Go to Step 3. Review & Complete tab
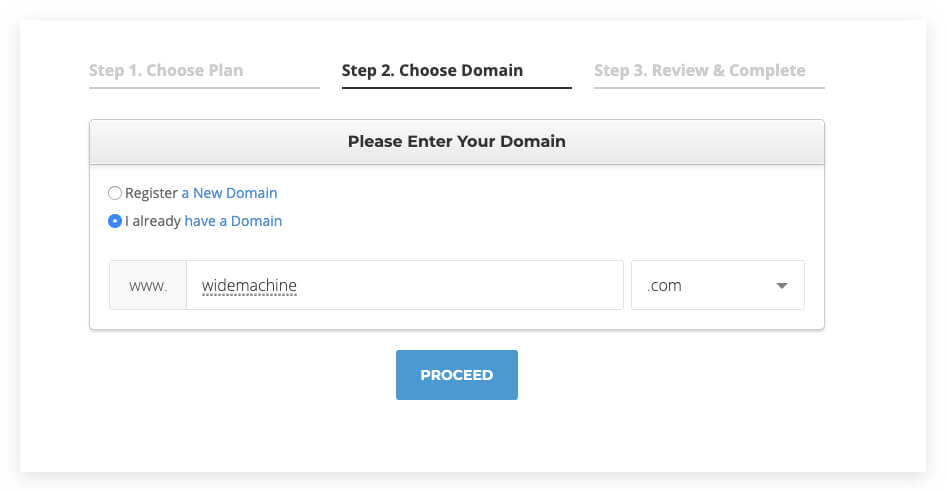This screenshot has height=492, width=946. (699, 71)
